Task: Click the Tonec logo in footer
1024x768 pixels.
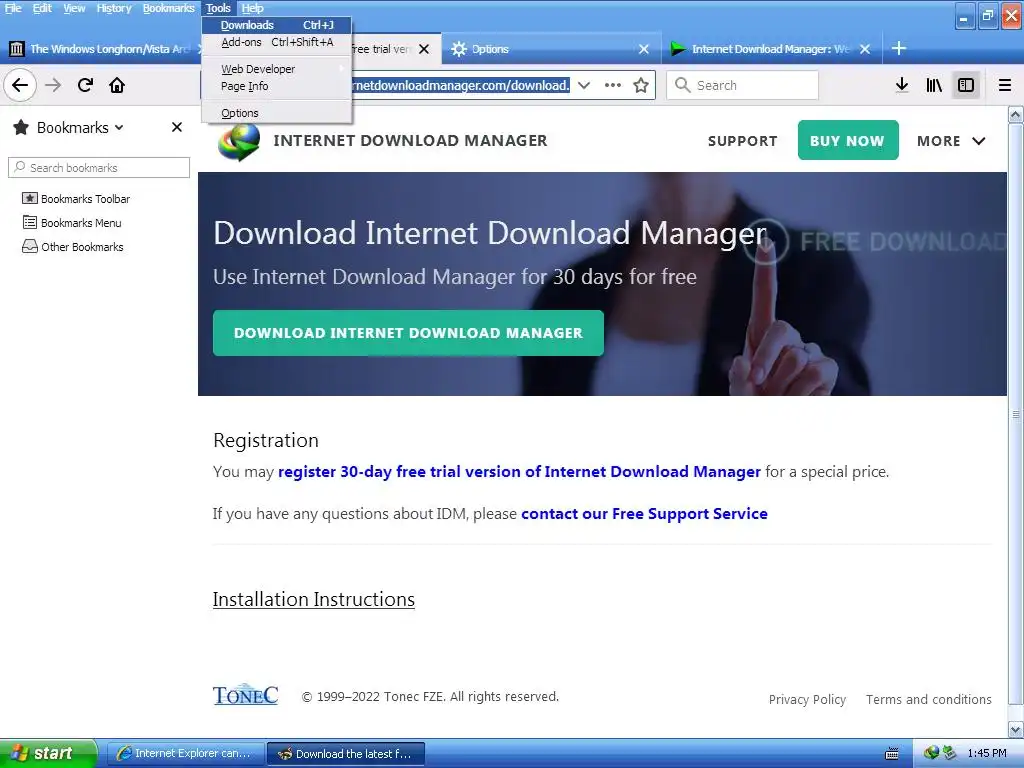Action: click(246, 695)
